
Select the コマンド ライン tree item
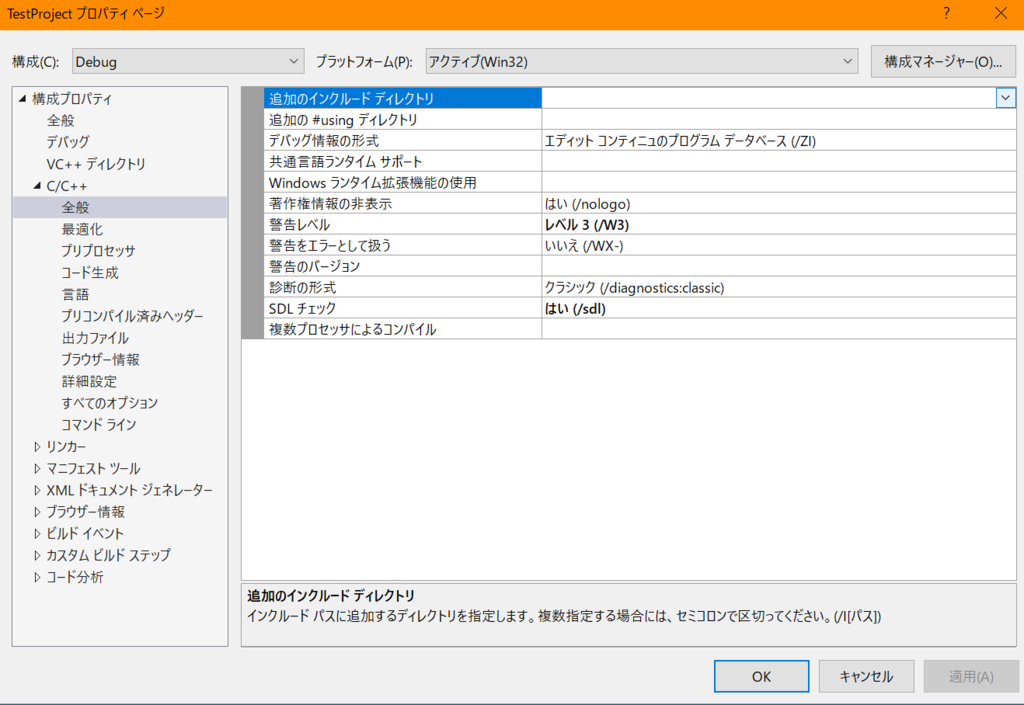click(x=99, y=425)
